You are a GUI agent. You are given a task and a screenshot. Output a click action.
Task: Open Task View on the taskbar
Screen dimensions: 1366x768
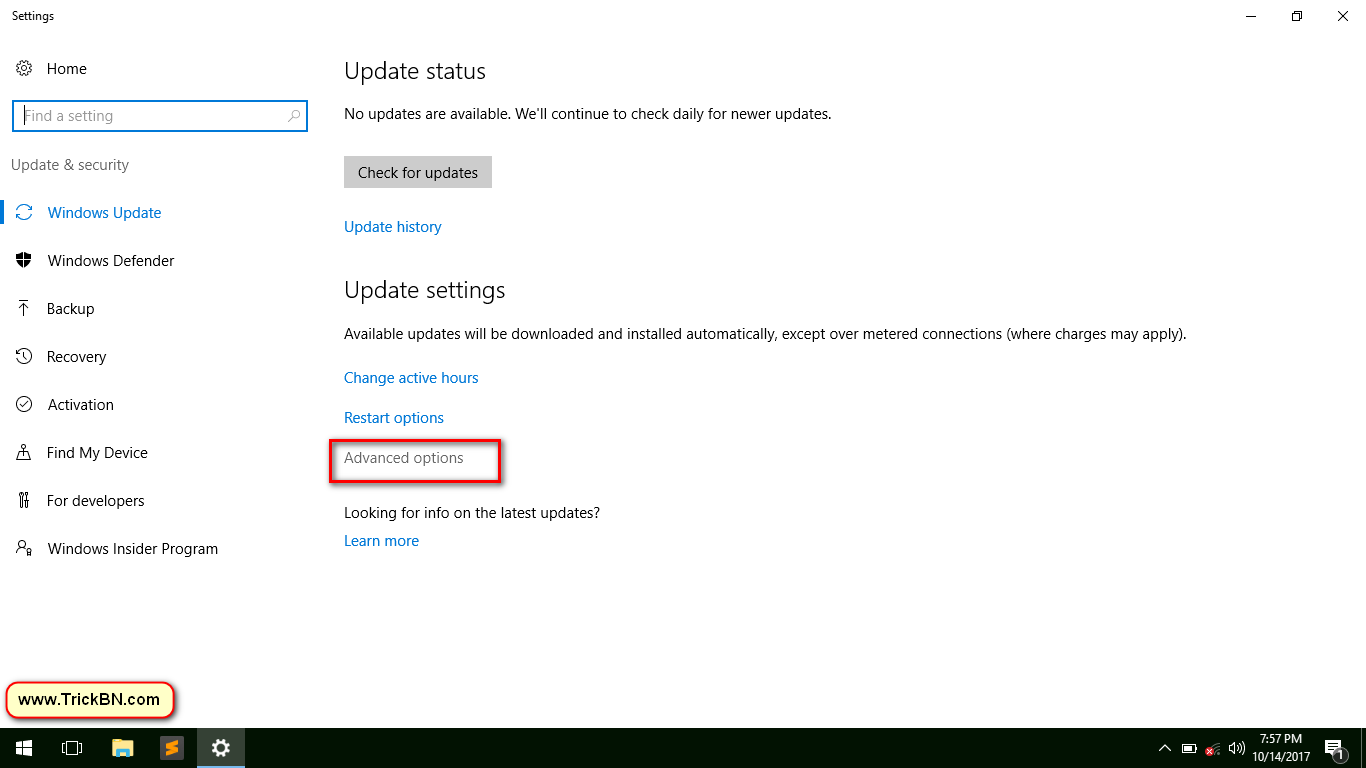point(72,748)
